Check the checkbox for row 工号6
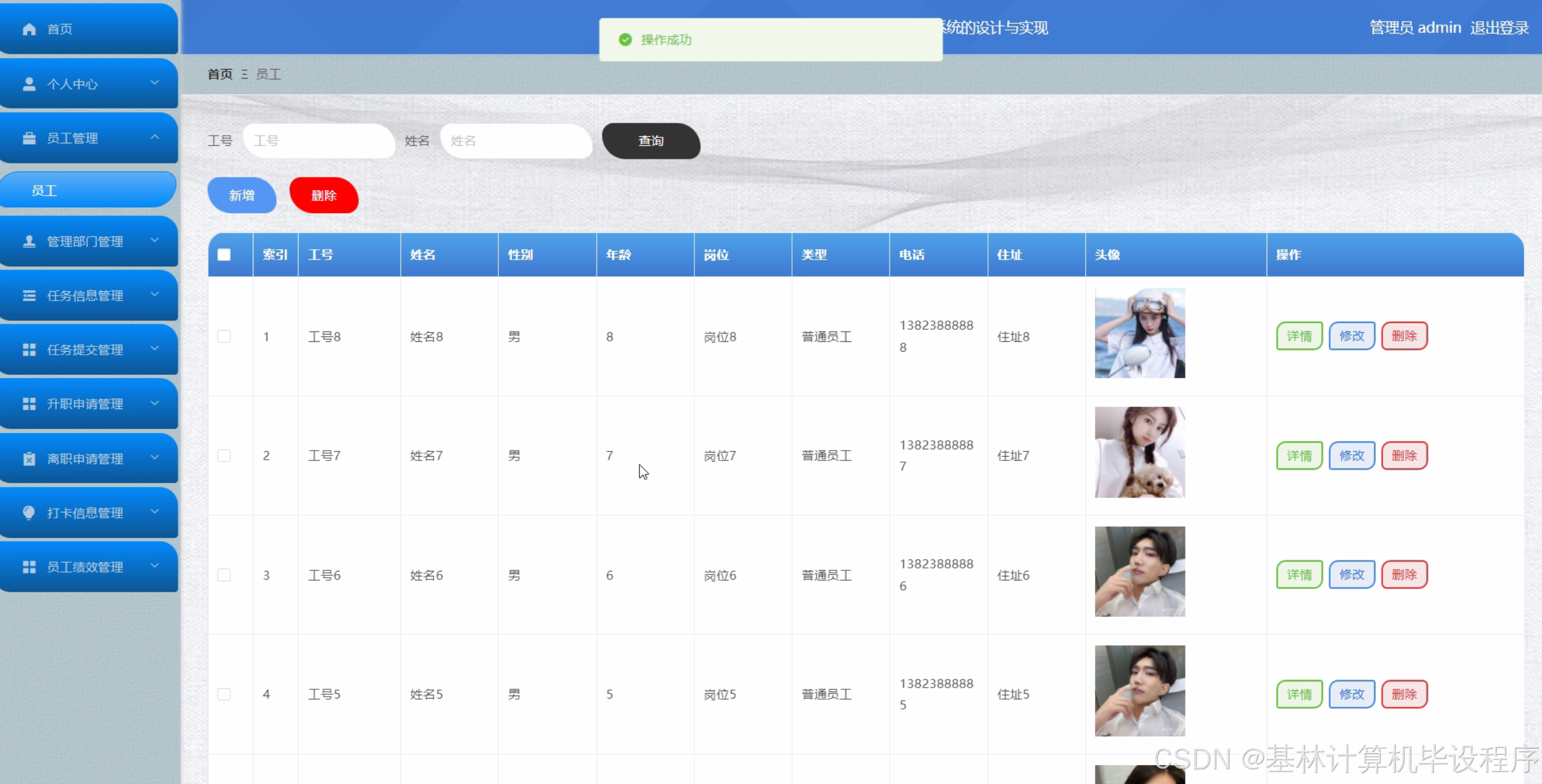 tap(224, 575)
